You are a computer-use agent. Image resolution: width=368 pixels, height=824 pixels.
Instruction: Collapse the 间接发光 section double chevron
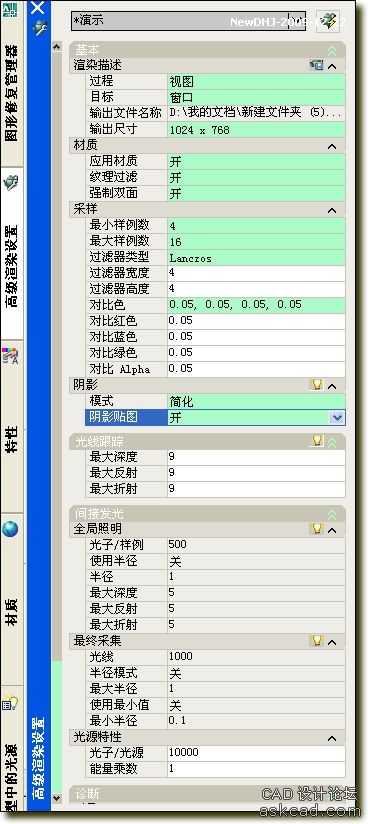point(332,514)
